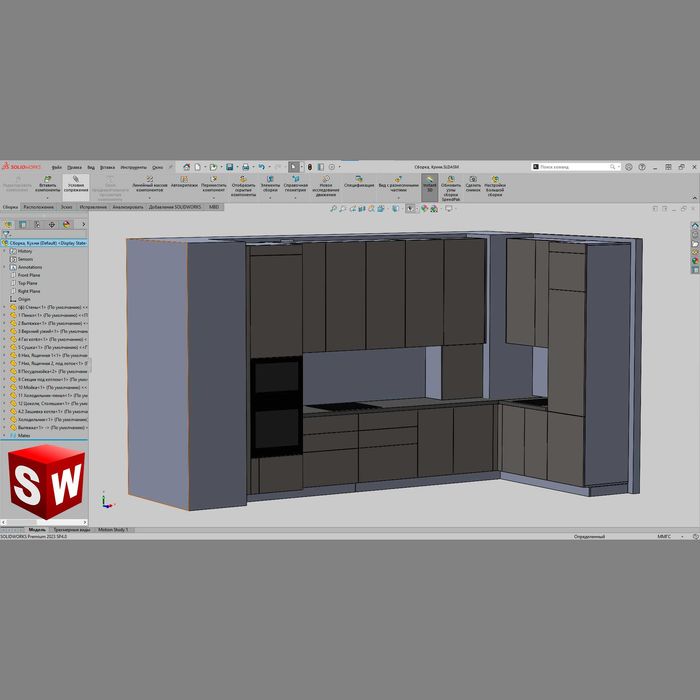Expand the manager tabs arrow
Viewport: 700px width, 700px height.
(83, 224)
